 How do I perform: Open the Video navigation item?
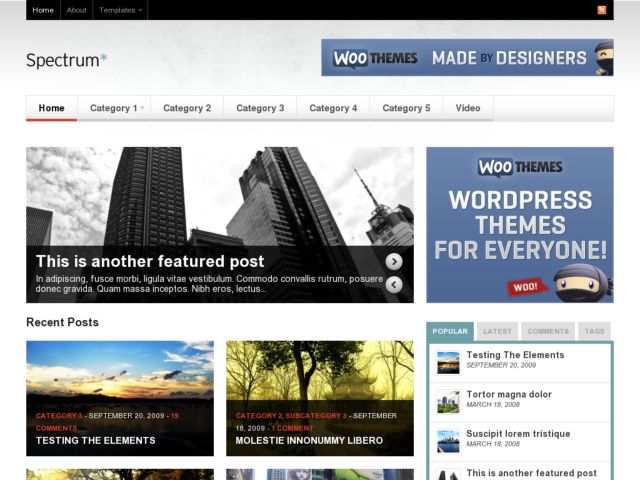[x=468, y=108]
